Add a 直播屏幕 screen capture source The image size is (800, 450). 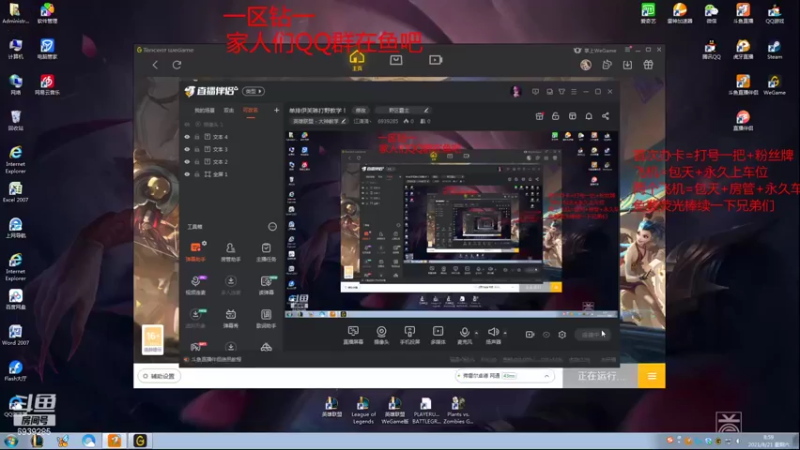pos(353,335)
